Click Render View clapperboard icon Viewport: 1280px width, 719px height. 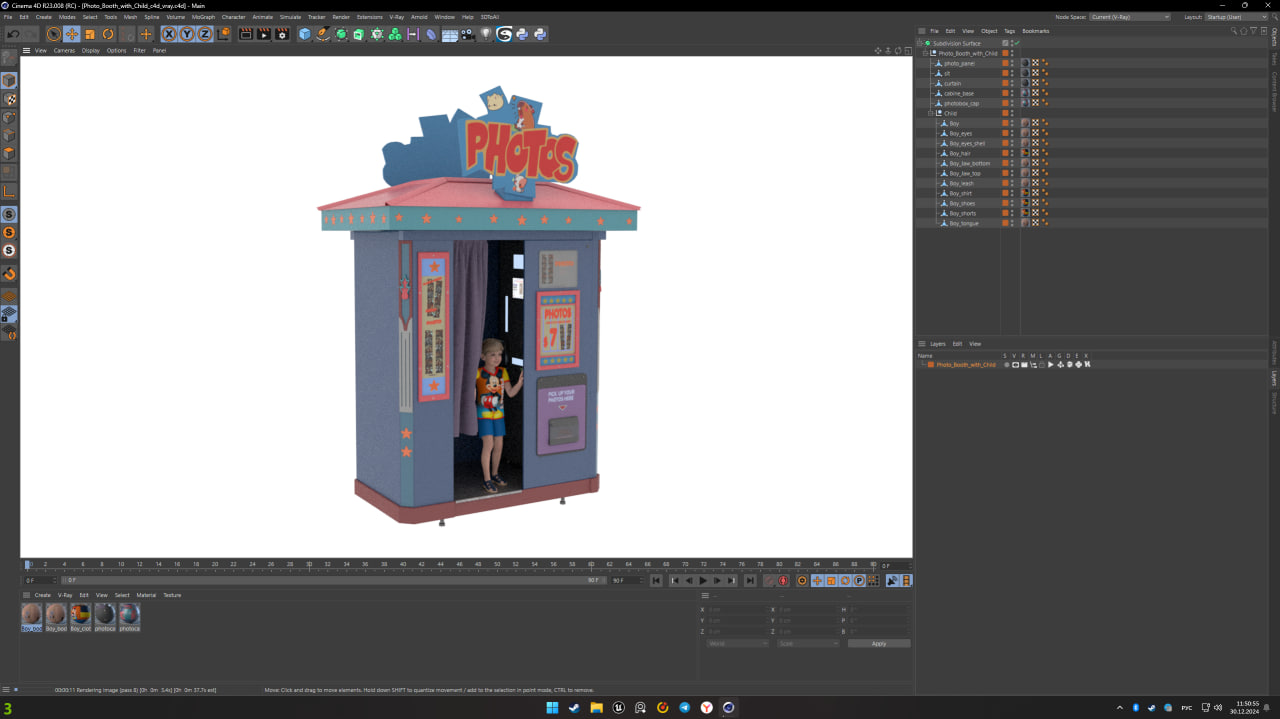(246, 34)
